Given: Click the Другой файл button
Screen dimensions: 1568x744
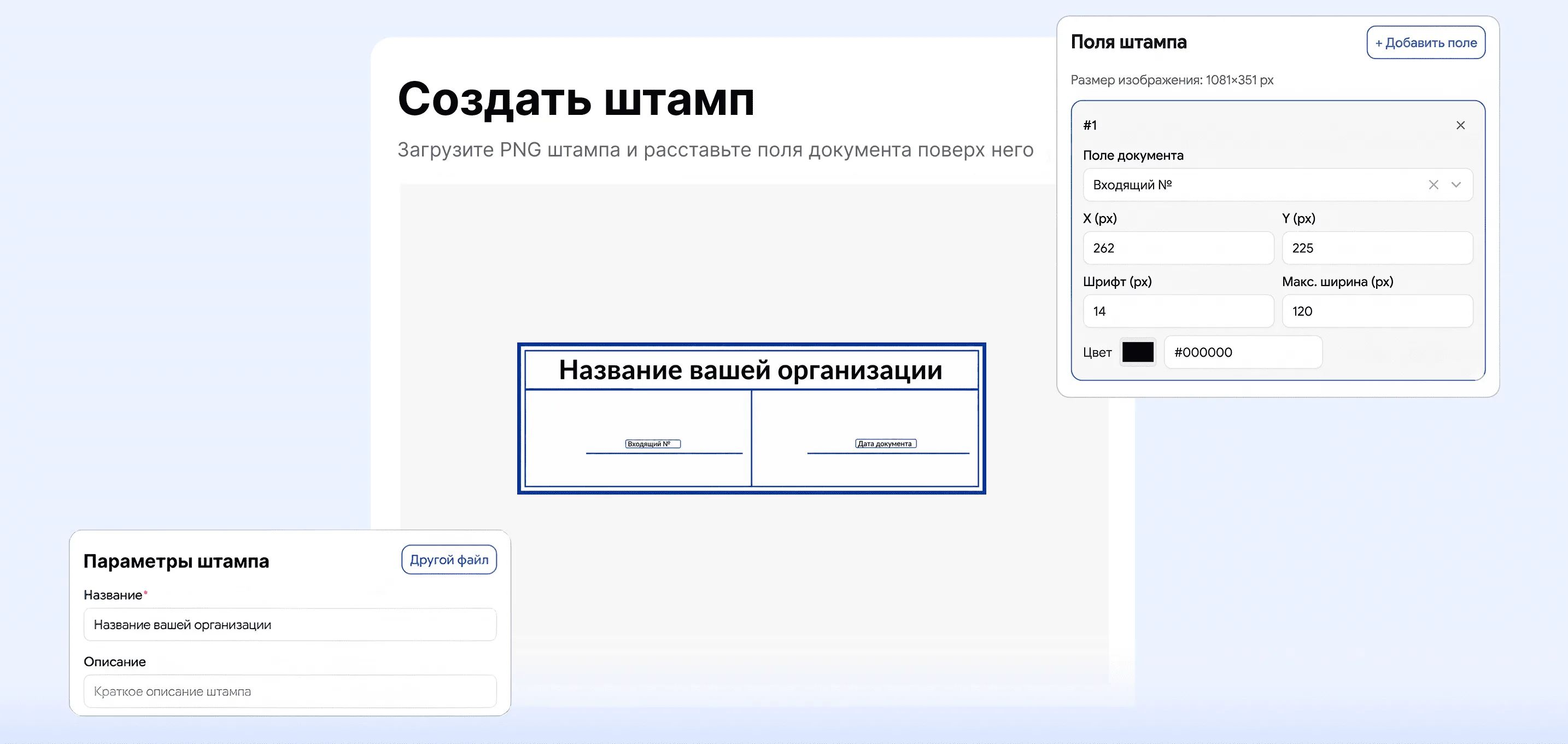Looking at the screenshot, I should [x=449, y=560].
